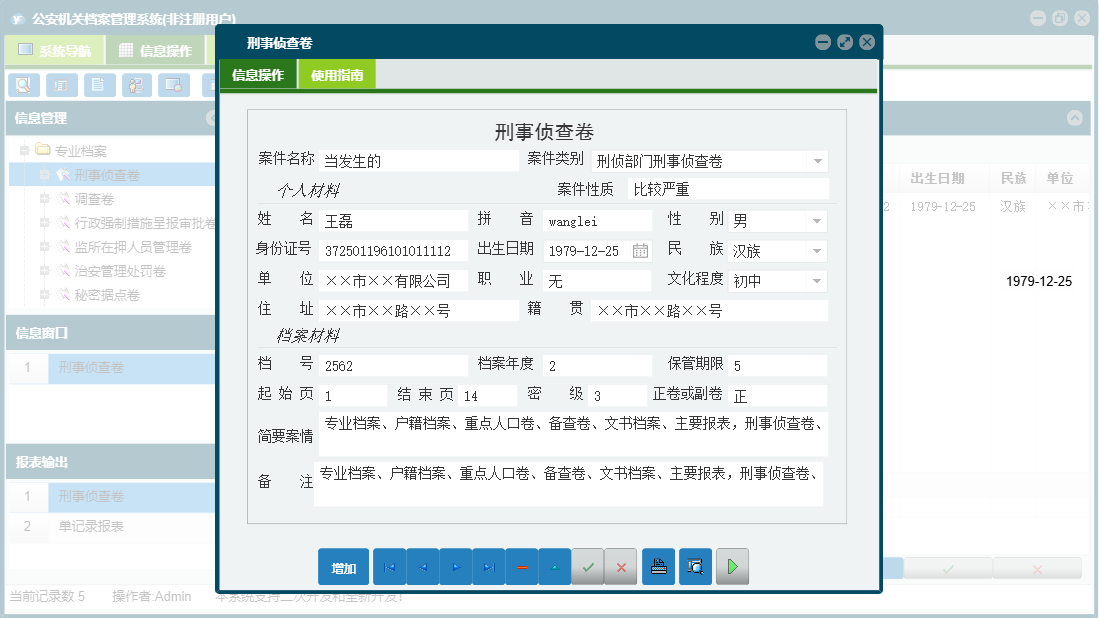Select the 系统导航 menu item
The image size is (1099, 618).
(55, 49)
